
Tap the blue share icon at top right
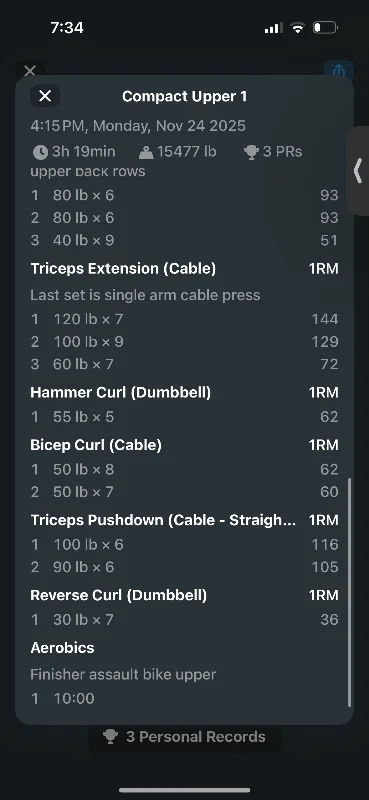(x=339, y=70)
